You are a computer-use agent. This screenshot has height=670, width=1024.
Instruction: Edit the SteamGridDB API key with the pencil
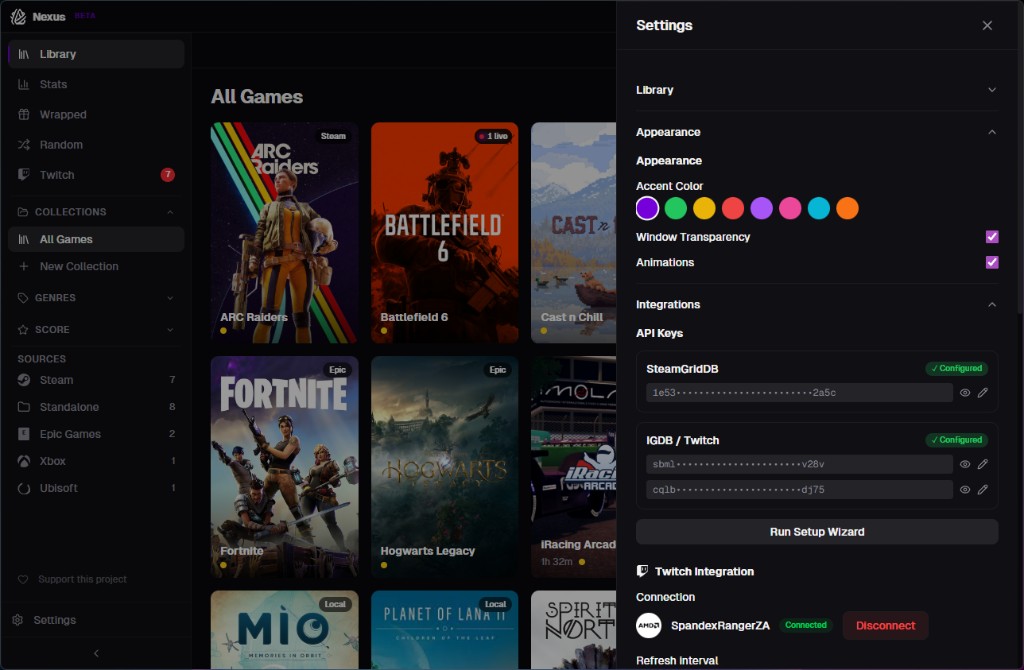983,392
